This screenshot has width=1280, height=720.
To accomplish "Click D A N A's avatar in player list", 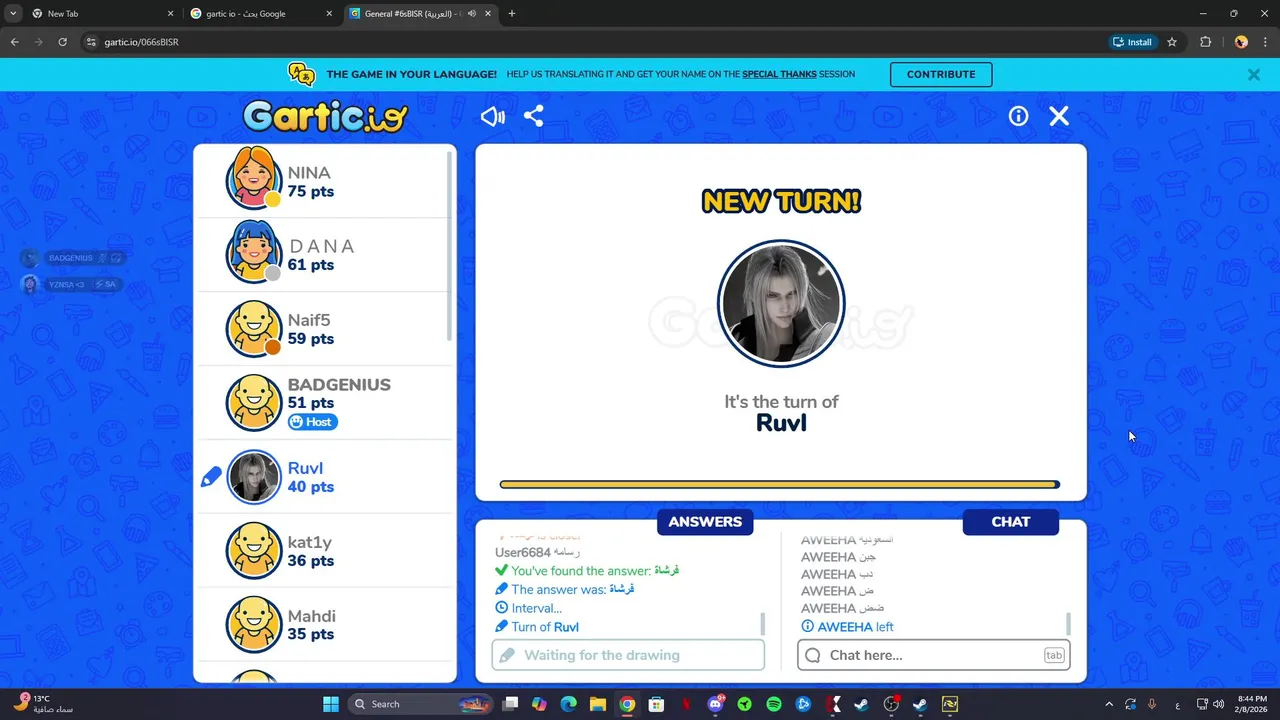I will tap(253, 252).
